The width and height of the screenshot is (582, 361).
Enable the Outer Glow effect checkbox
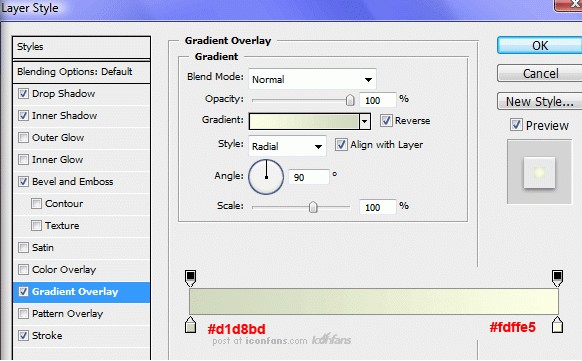coord(23,138)
